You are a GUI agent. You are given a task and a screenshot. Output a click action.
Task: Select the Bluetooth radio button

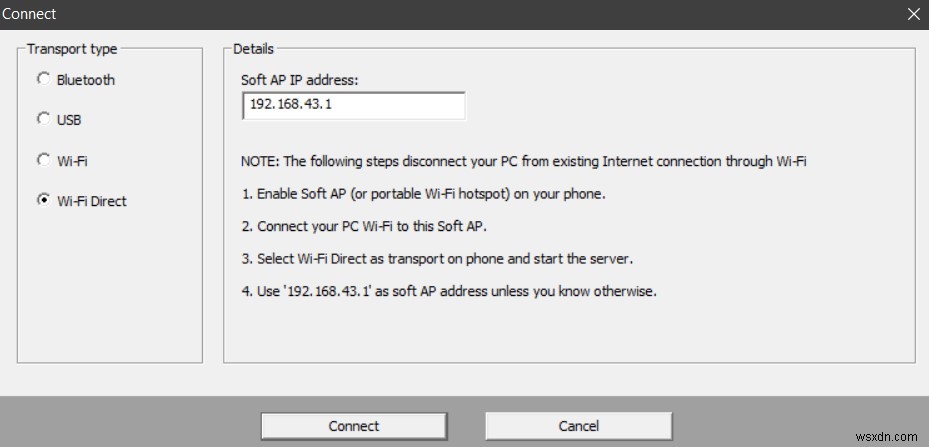pos(43,79)
